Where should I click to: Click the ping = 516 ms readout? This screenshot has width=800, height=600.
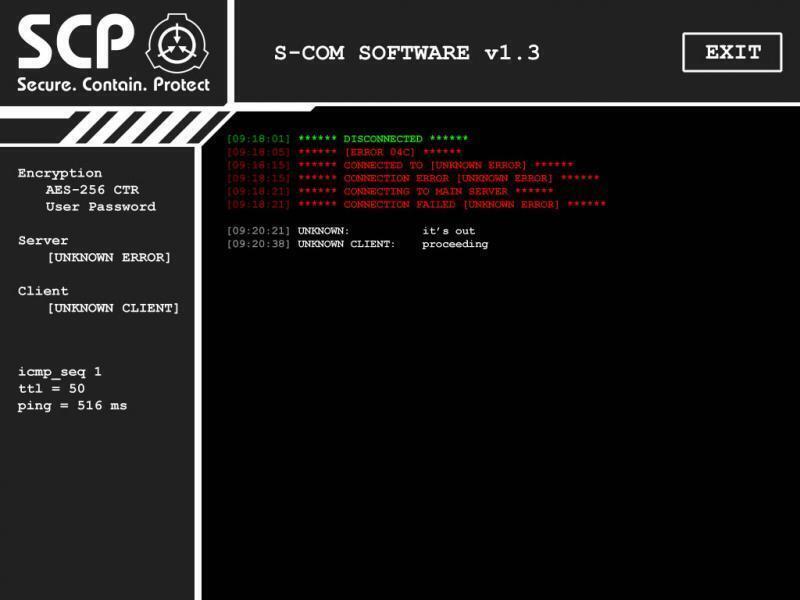(72, 406)
